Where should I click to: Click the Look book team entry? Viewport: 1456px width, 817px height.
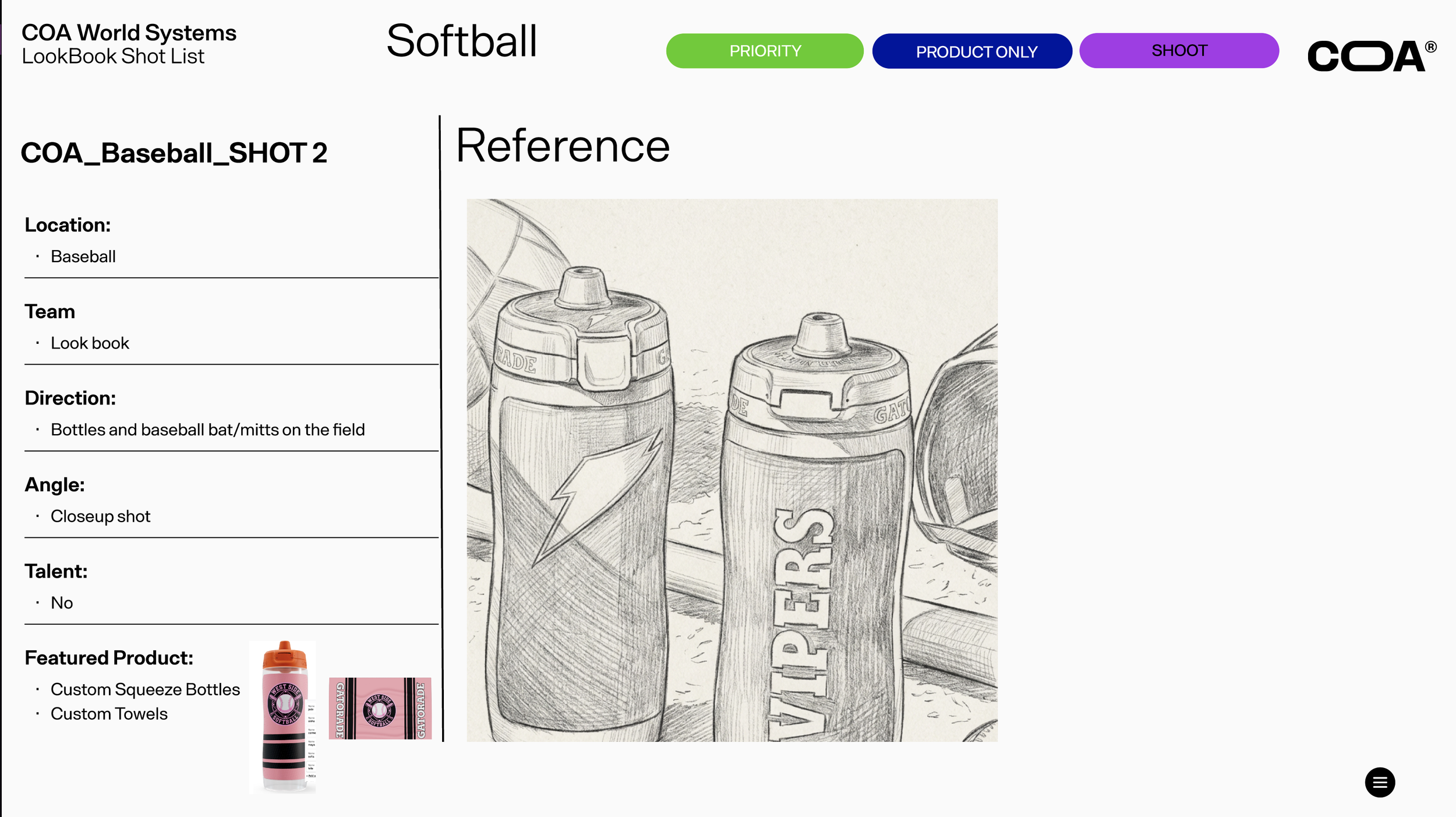pyautogui.click(x=90, y=343)
